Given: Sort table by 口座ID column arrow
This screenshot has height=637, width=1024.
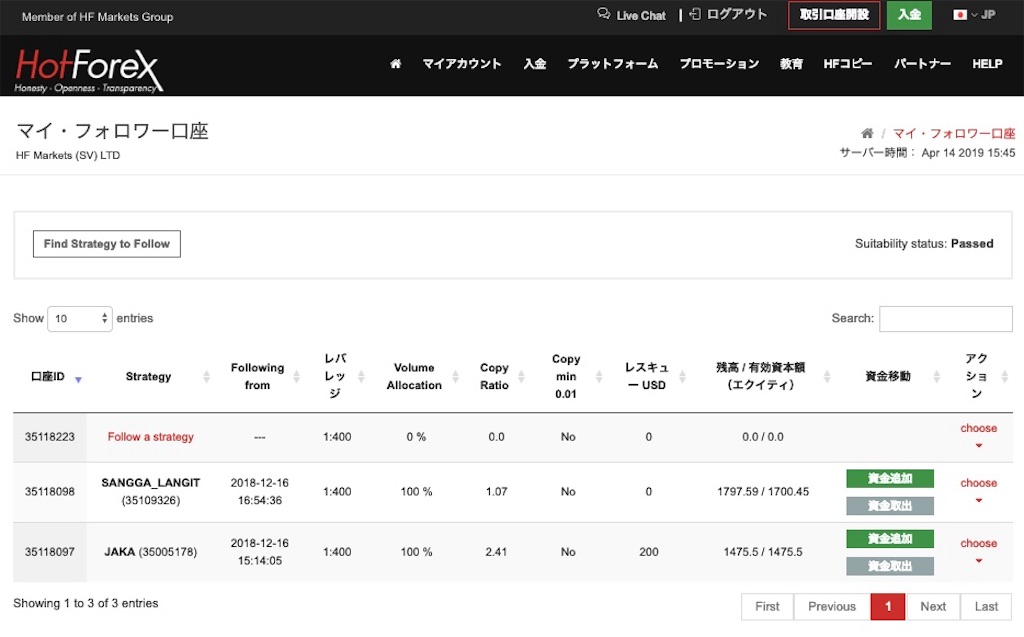Looking at the screenshot, I should click(x=78, y=380).
